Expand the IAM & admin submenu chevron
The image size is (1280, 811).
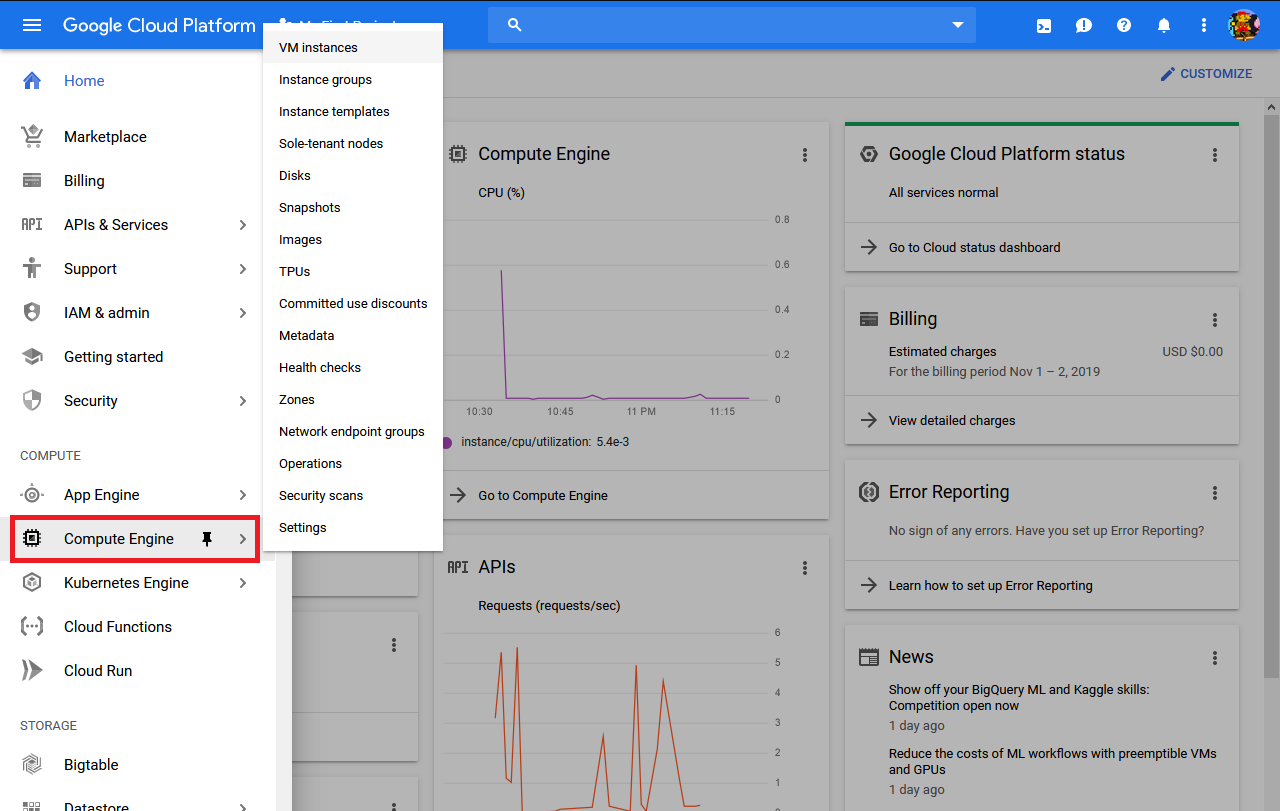[243, 313]
